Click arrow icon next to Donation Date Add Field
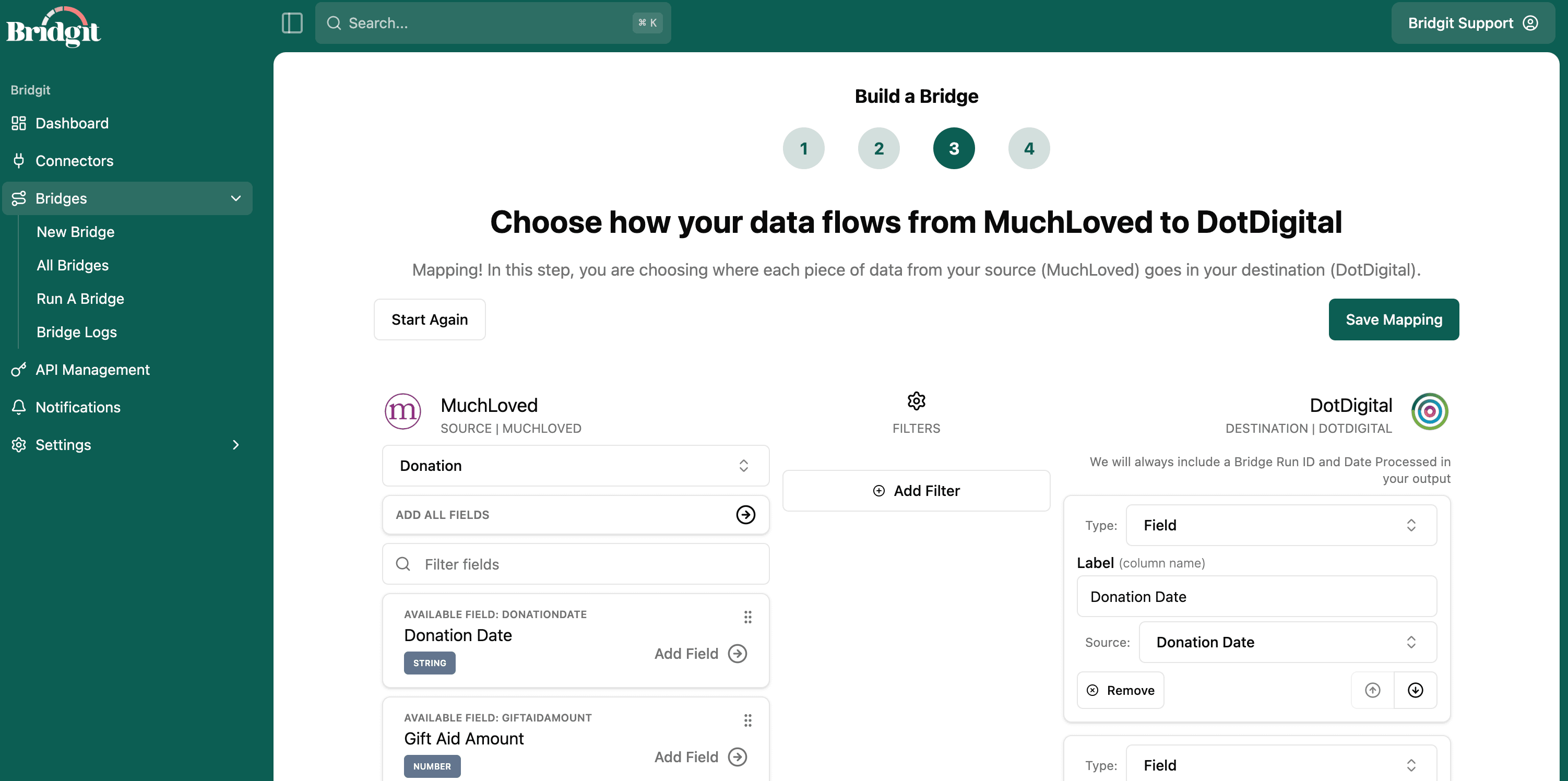 (737, 654)
